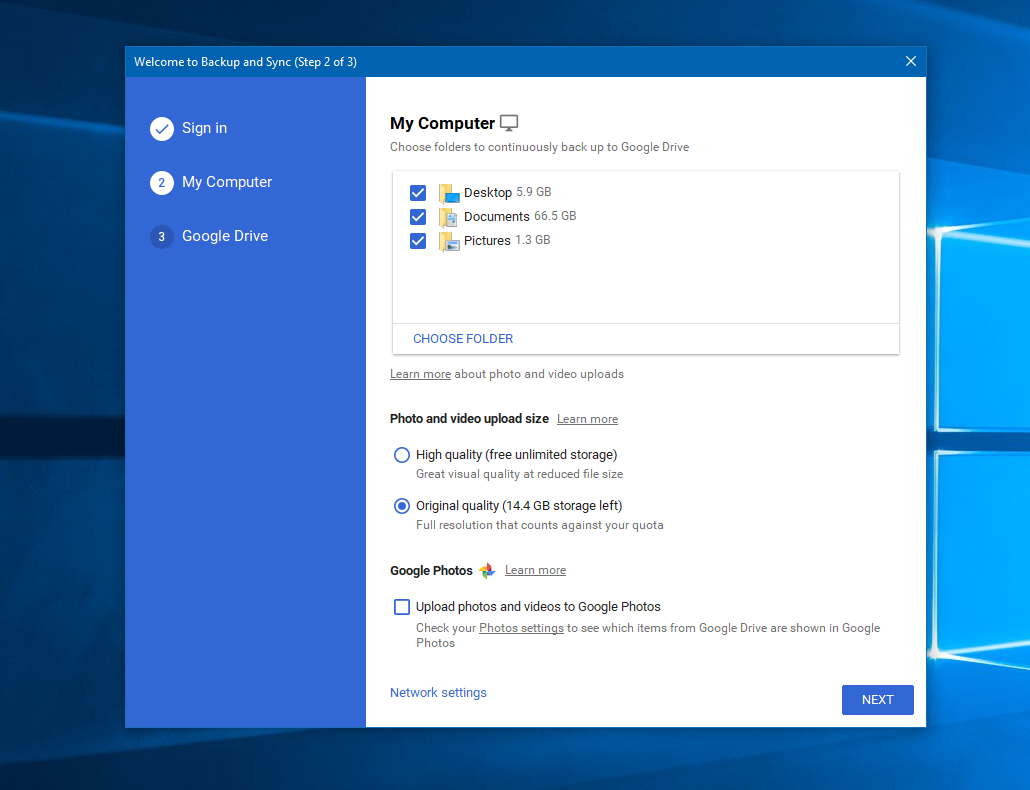Screen dimensions: 1030x790
Task: Click the Google Photos pinwheel icon
Action: pos(487,570)
